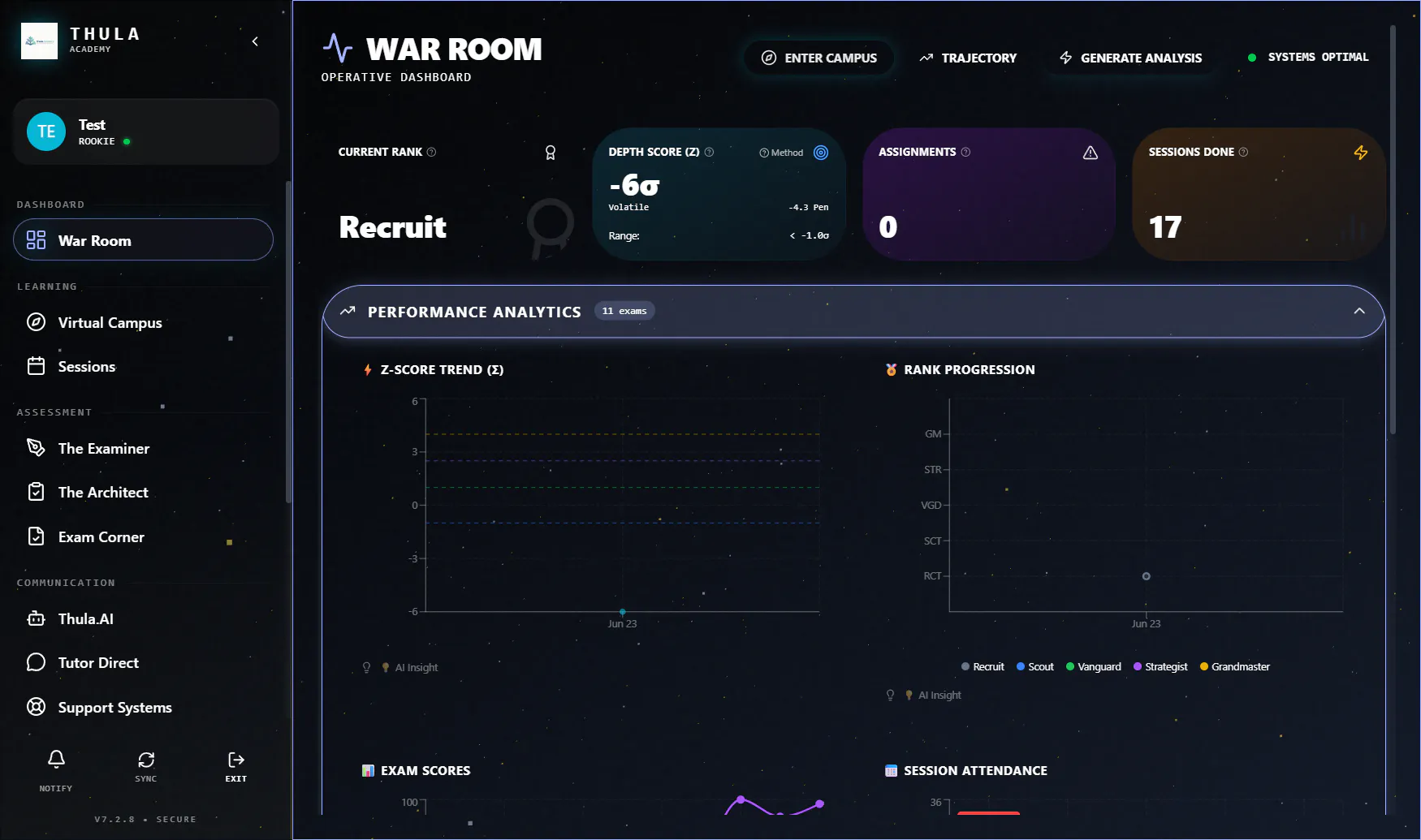Image resolution: width=1421 pixels, height=840 pixels.
Task: Click the Session Attendance calendar icon
Action: [891, 770]
